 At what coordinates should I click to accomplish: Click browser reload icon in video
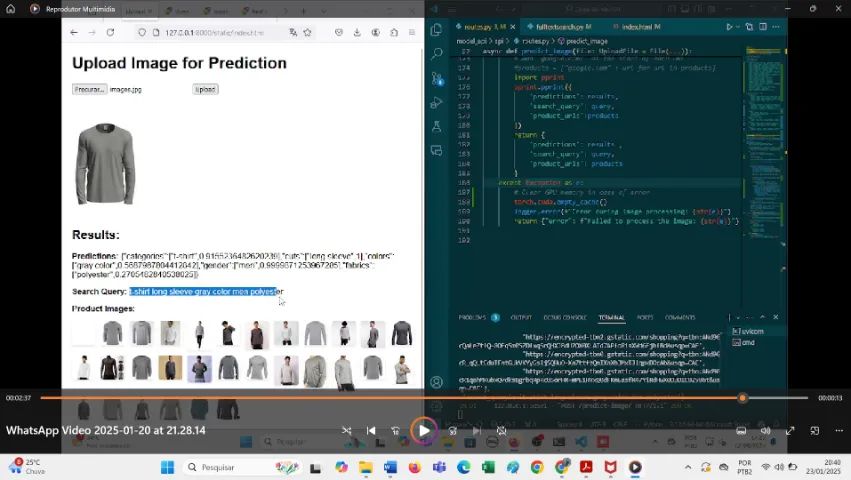coord(110,33)
